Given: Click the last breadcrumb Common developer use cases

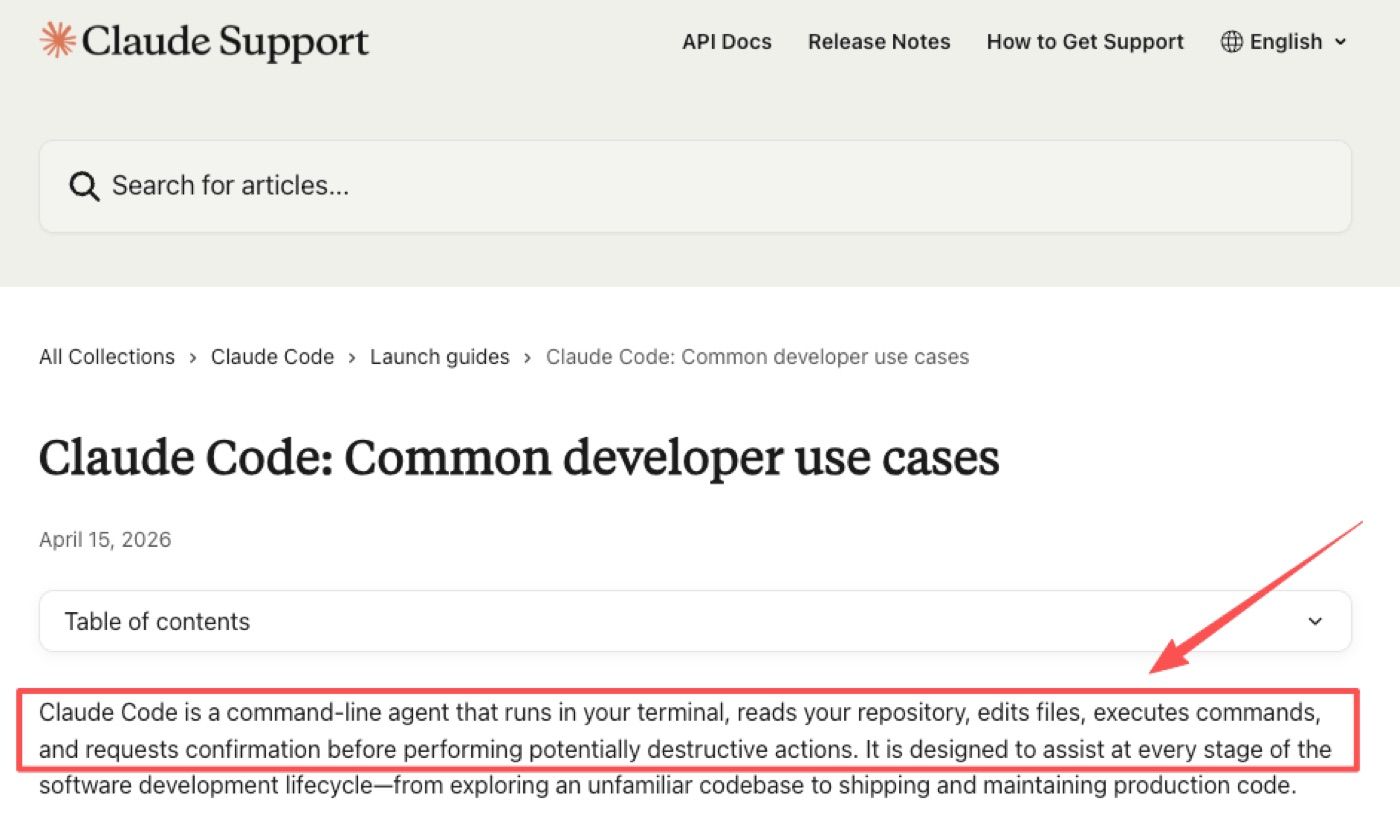Looking at the screenshot, I should coord(757,357).
